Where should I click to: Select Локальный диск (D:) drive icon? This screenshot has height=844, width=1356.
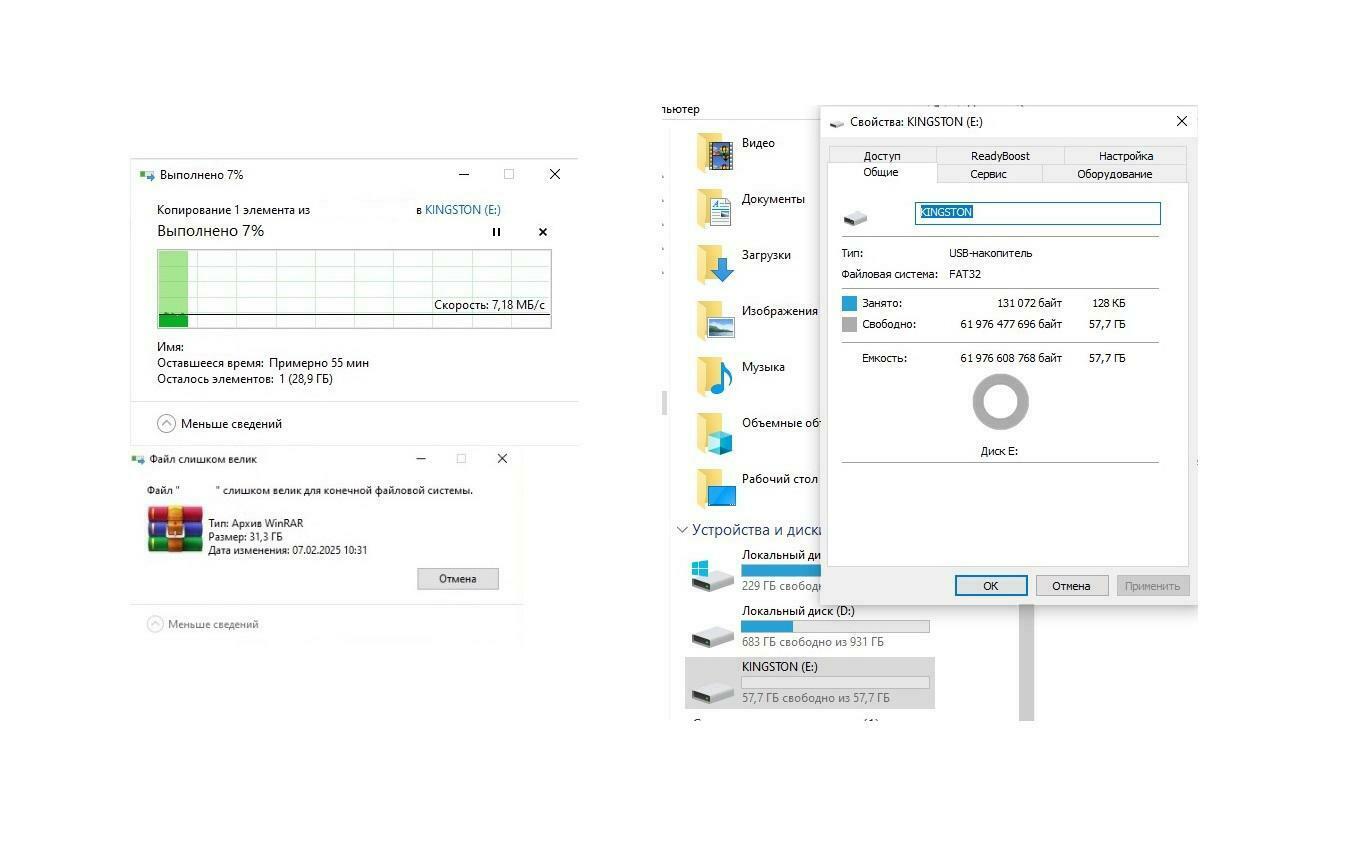[x=713, y=634]
